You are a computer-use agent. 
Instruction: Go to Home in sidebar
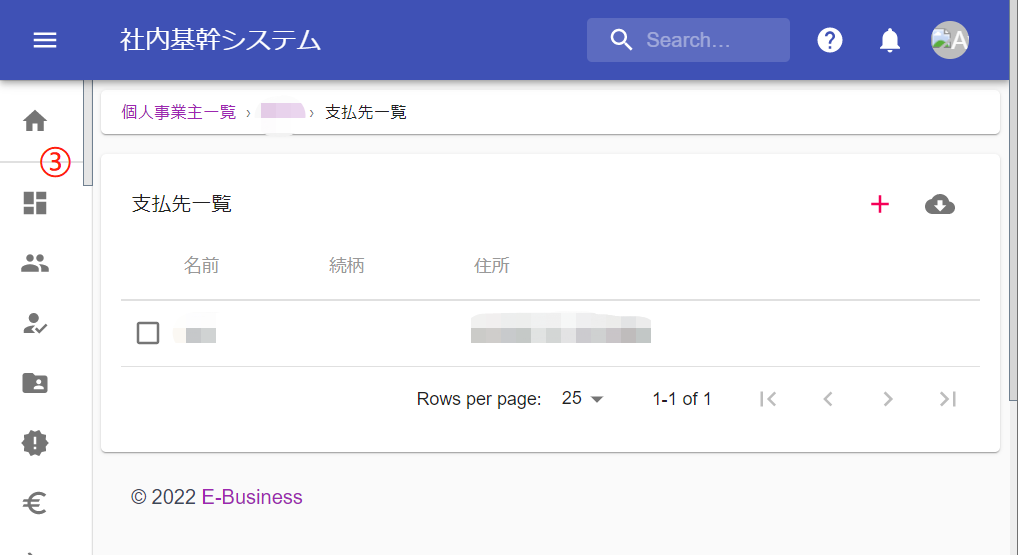[x=35, y=121]
